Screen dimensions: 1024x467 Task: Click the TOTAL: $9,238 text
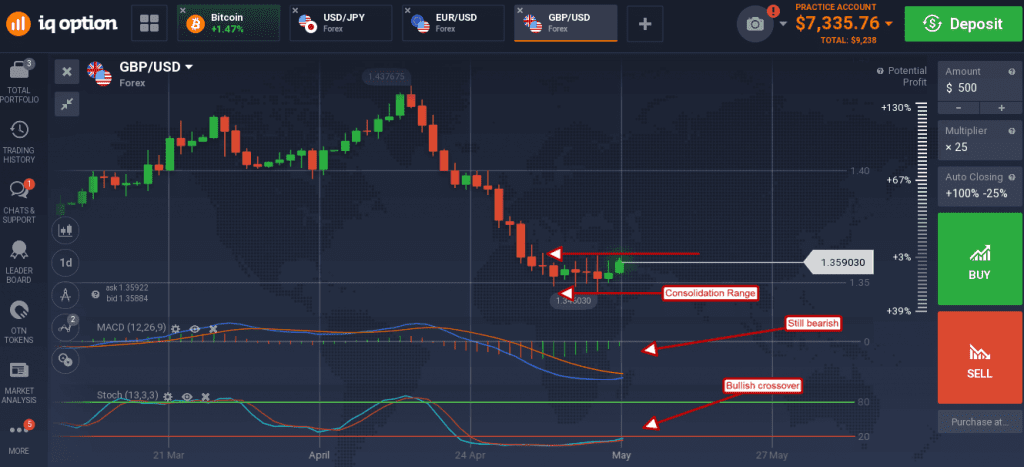click(848, 40)
